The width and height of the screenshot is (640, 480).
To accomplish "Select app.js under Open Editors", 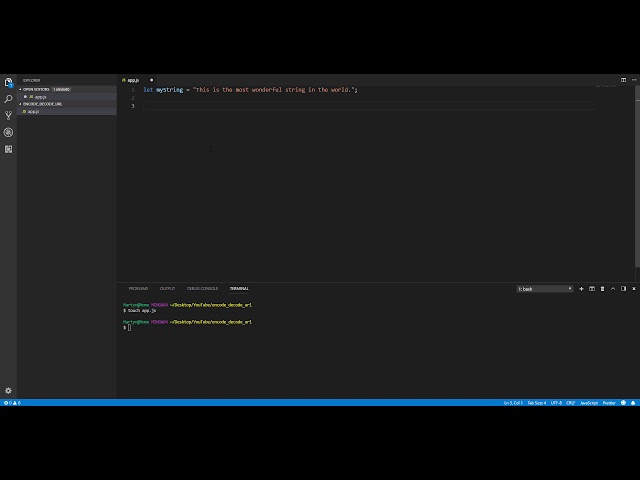I will click(x=67, y=97).
